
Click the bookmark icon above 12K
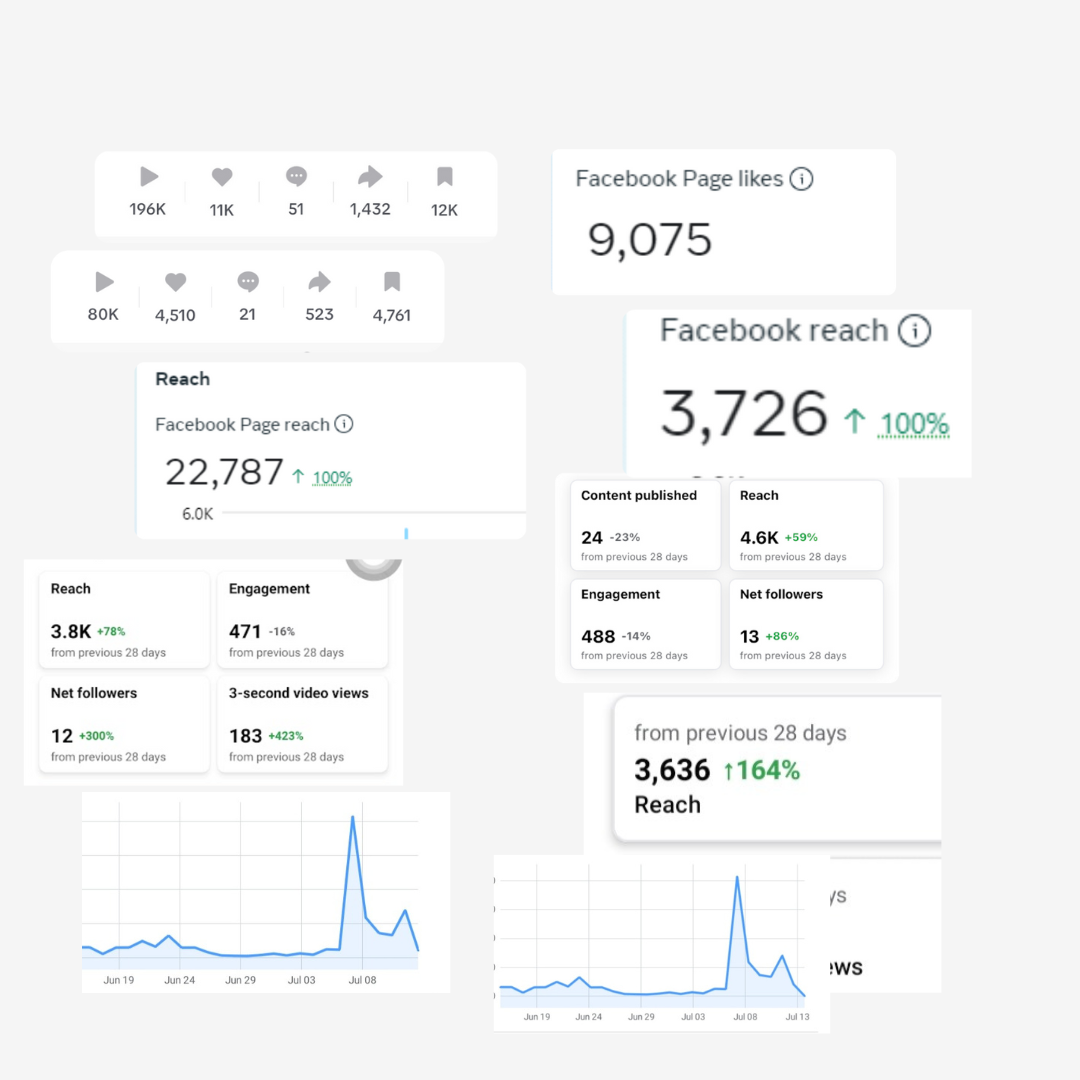(x=445, y=177)
